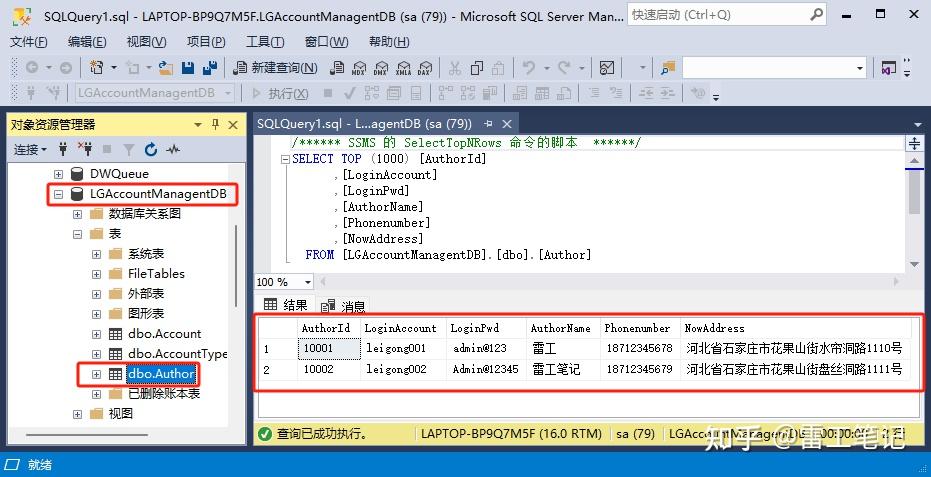Close the SQLQuery1.sql tab

pos(506,124)
